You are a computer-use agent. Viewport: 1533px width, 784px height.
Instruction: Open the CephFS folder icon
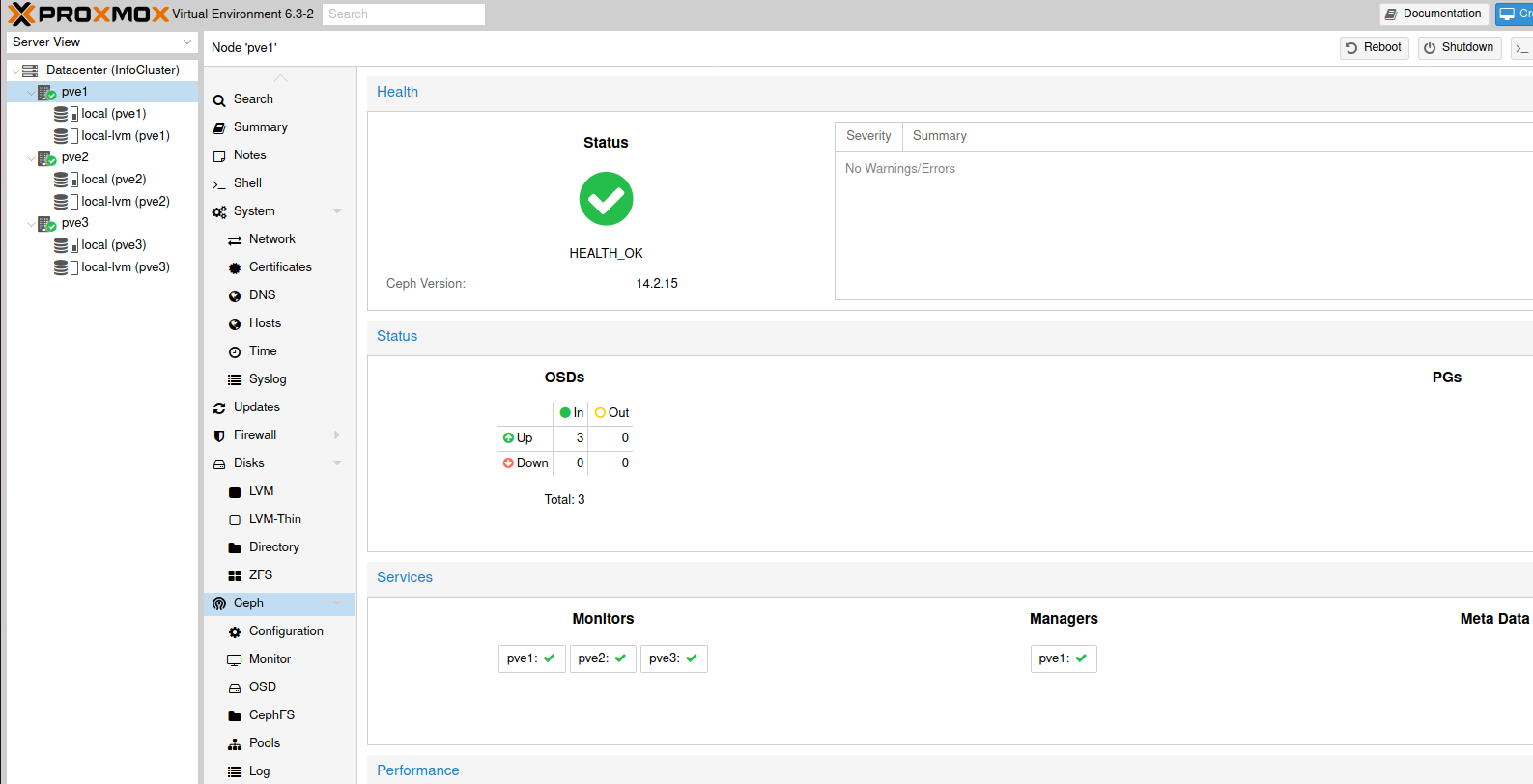235,716
